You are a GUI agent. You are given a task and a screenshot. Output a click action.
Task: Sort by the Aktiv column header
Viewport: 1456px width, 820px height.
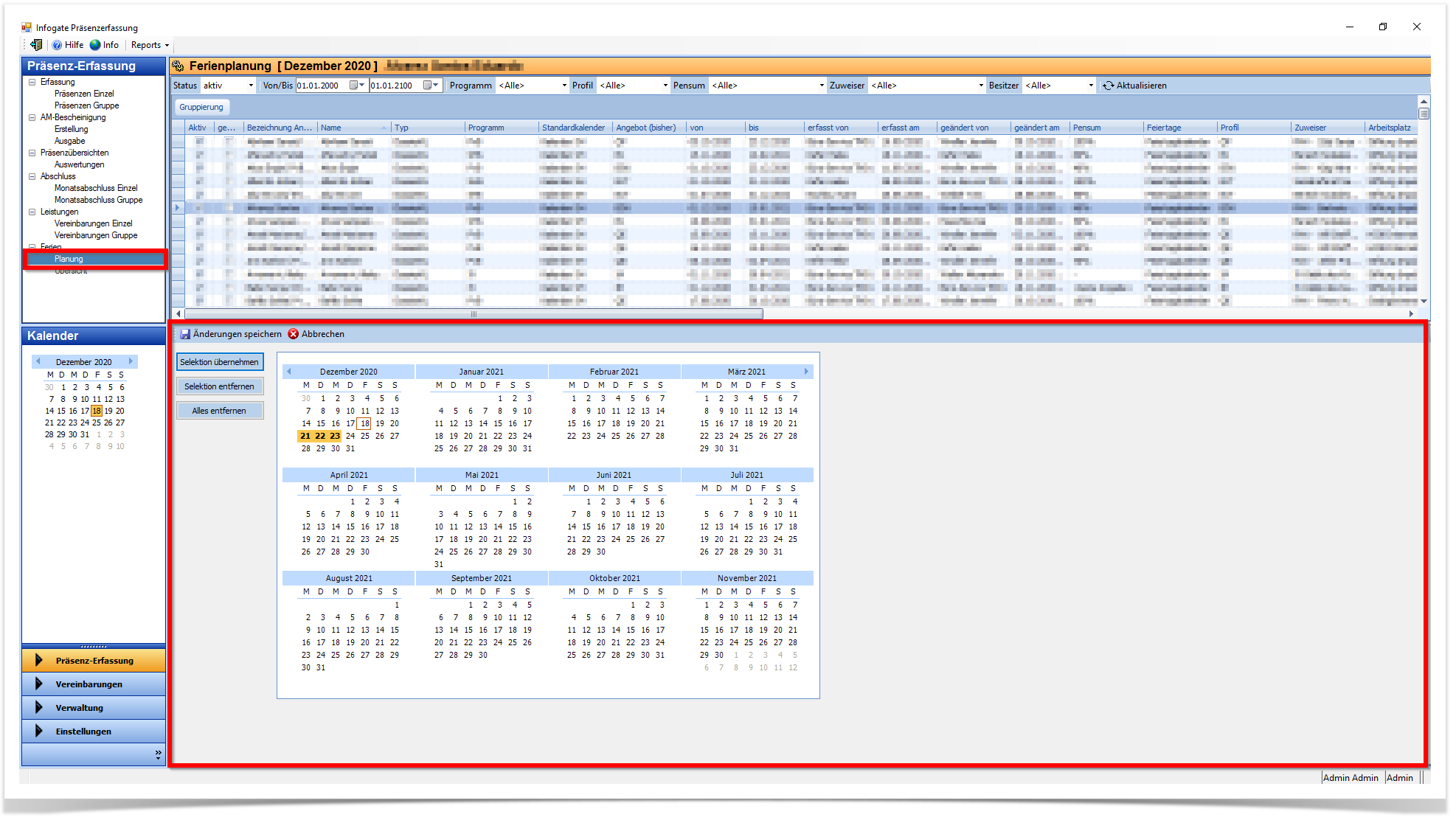(x=199, y=128)
